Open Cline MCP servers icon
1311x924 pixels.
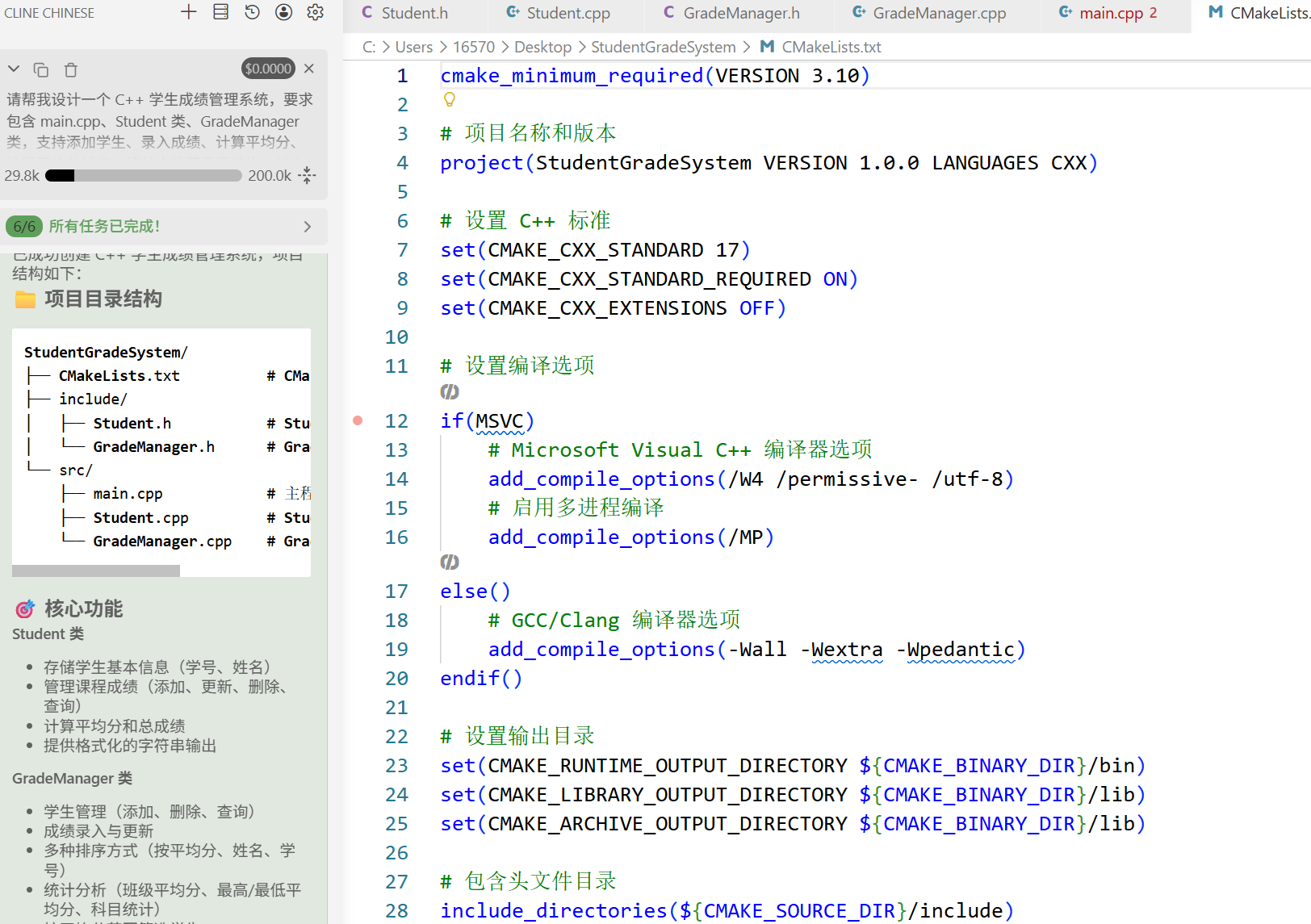pyautogui.click(x=220, y=12)
